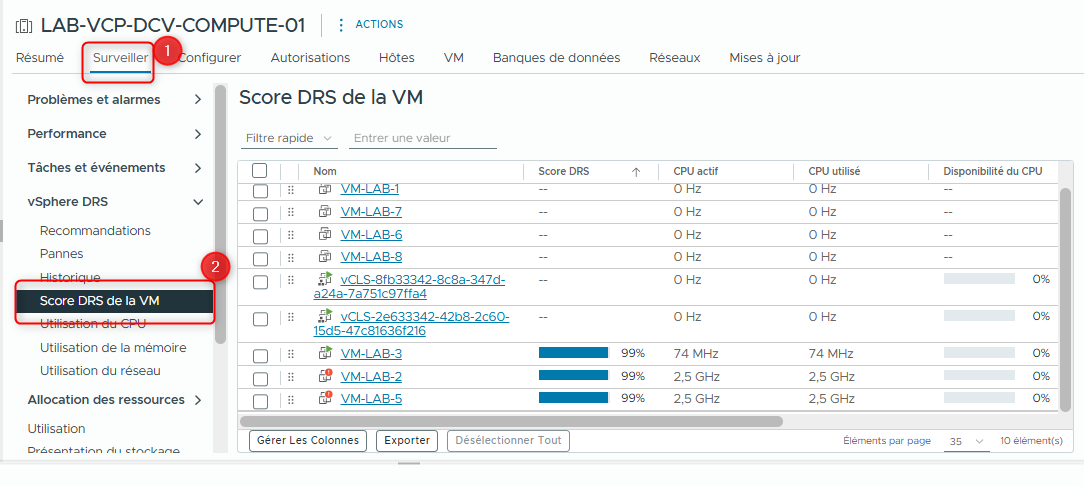This screenshot has height=487, width=1084.
Task: Click the drag handle of VM-LAB-8 row
Action: click(x=290, y=257)
